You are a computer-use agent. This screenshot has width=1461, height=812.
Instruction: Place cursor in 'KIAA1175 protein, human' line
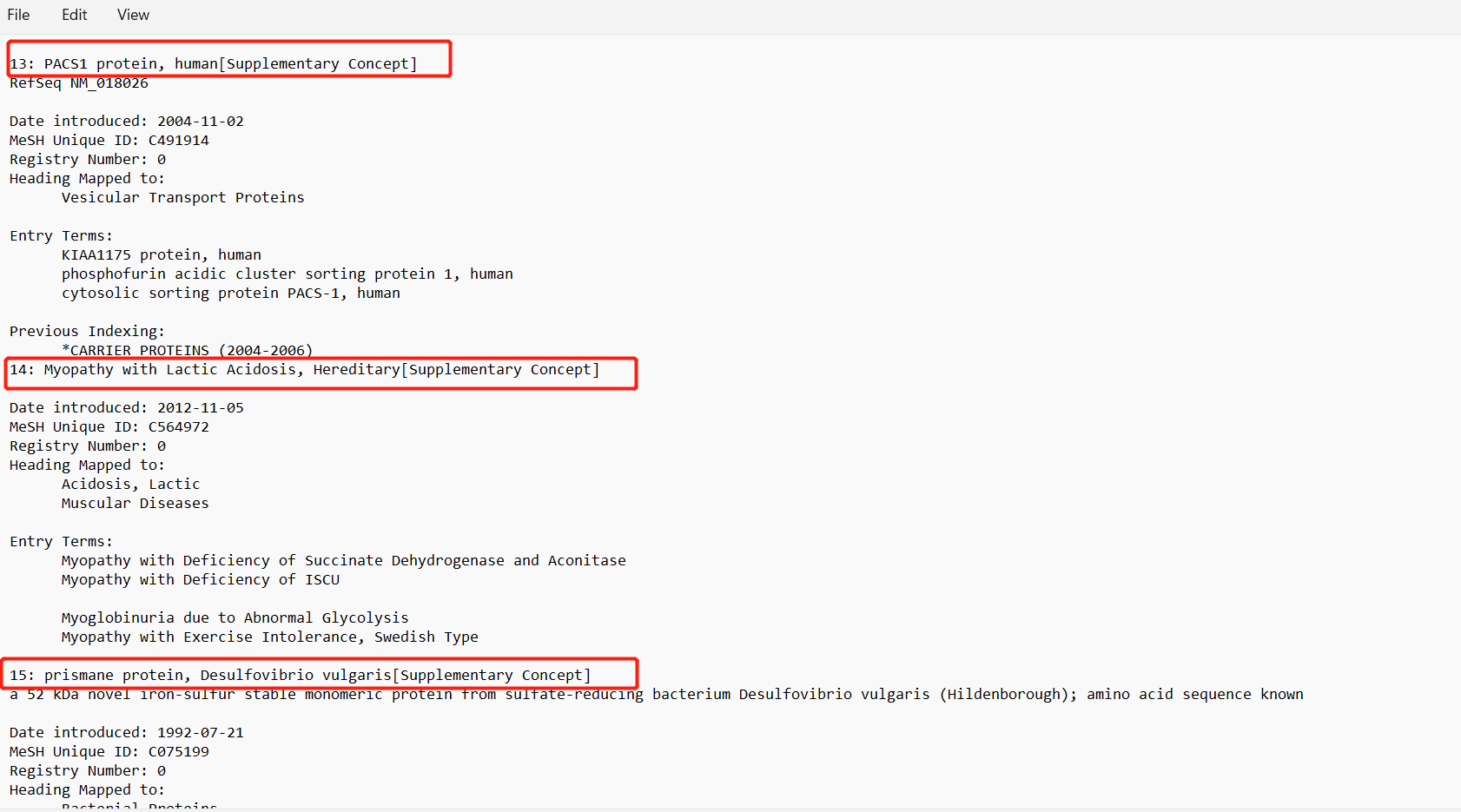(x=161, y=255)
